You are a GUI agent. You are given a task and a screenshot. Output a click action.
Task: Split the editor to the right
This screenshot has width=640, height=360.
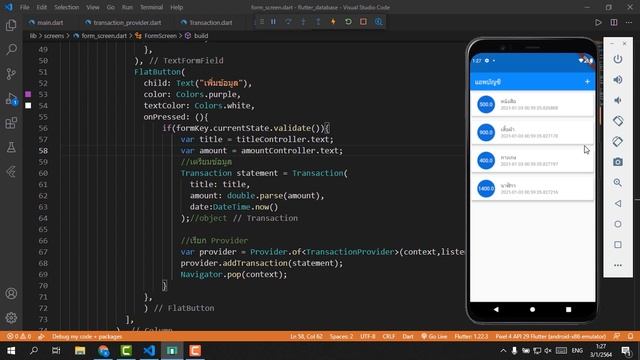point(614,22)
